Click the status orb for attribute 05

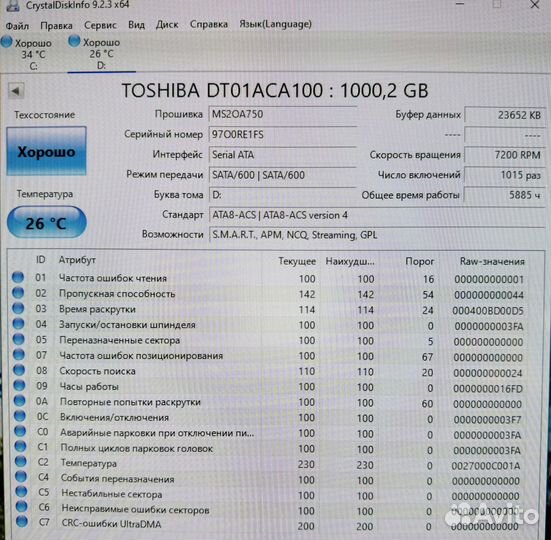(19, 339)
